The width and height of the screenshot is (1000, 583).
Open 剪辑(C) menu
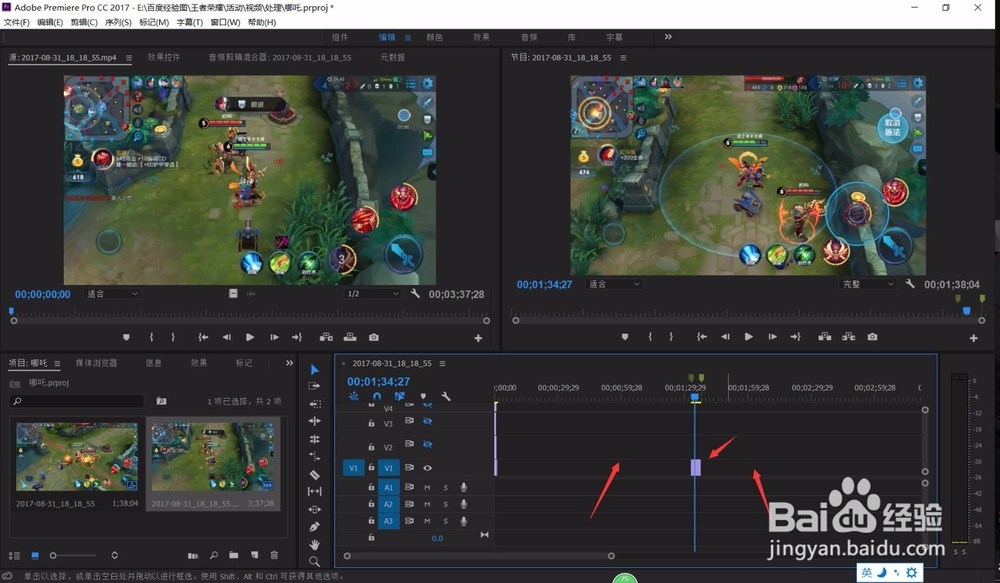pyautogui.click(x=84, y=22)
